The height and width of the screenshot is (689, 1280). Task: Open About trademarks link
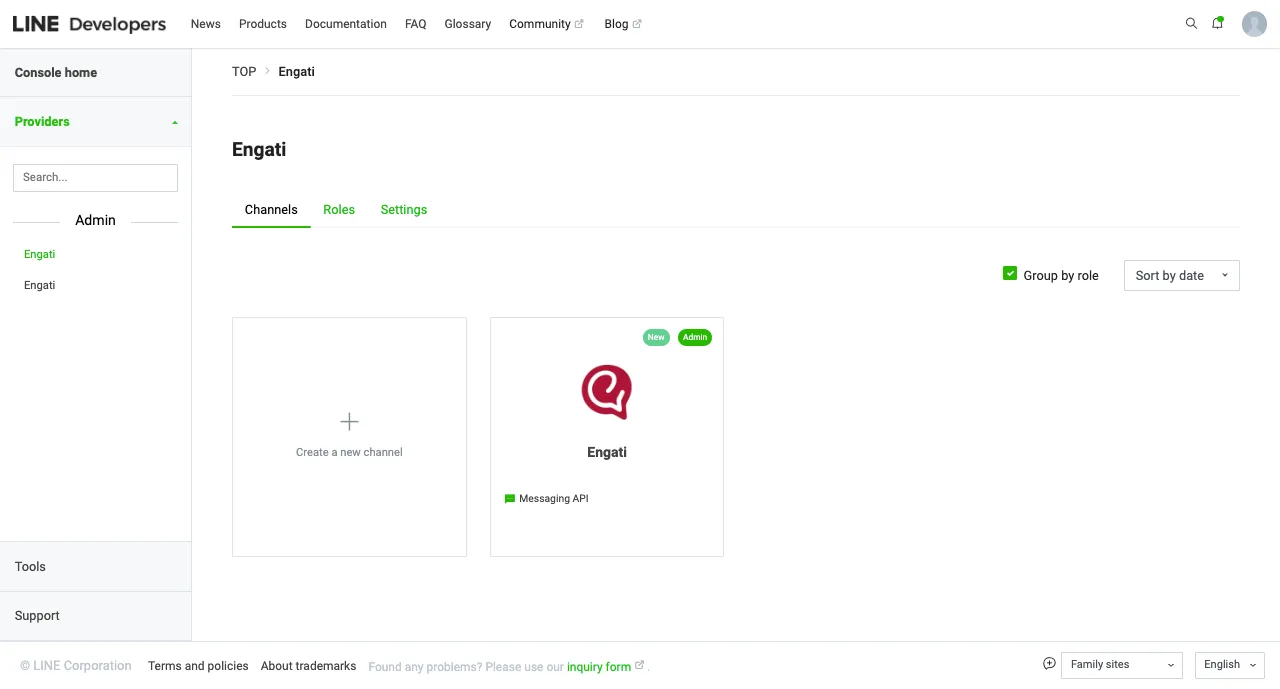[x=308, y=666]
